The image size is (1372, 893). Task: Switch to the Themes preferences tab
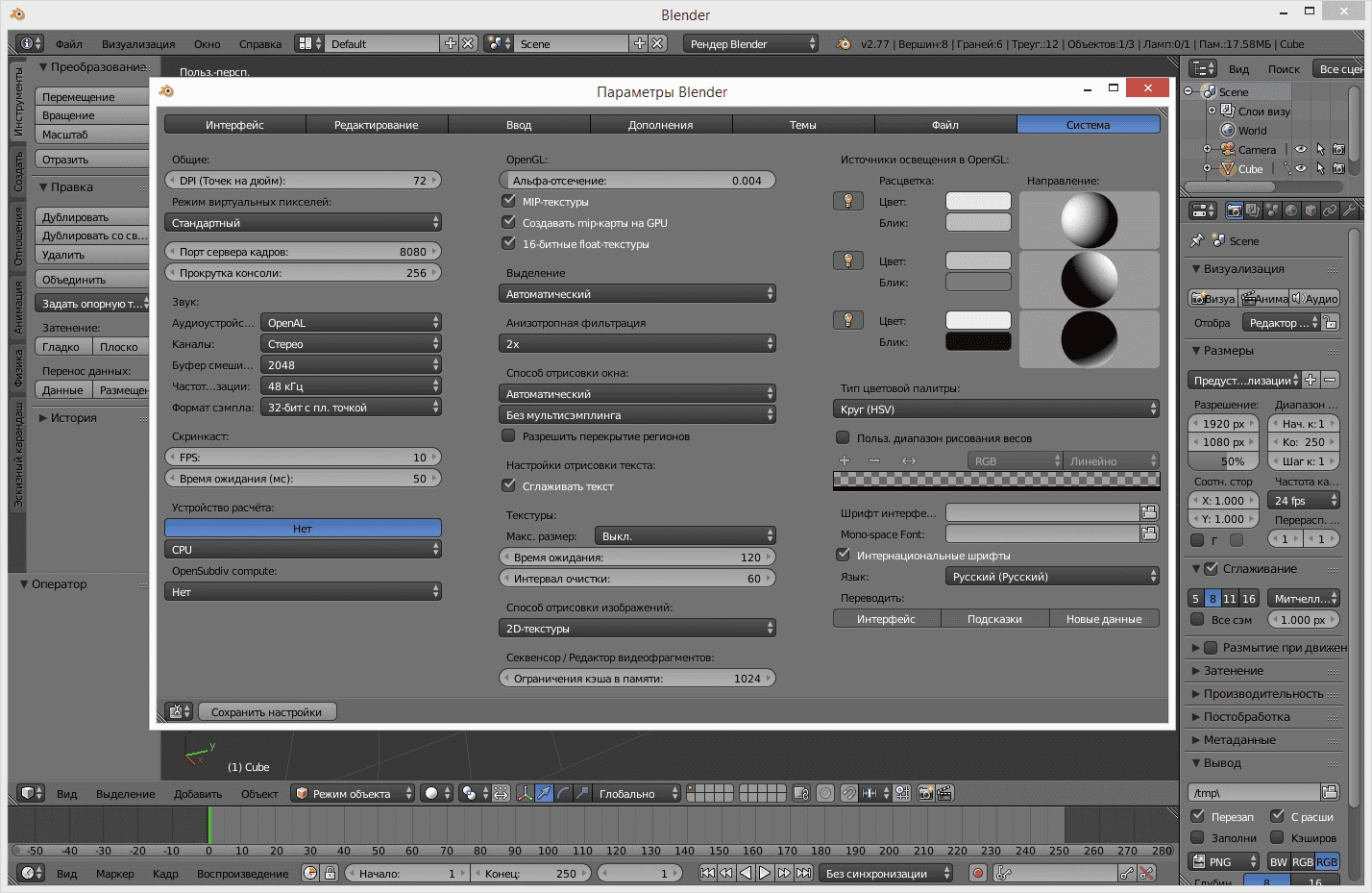point(803,124)
